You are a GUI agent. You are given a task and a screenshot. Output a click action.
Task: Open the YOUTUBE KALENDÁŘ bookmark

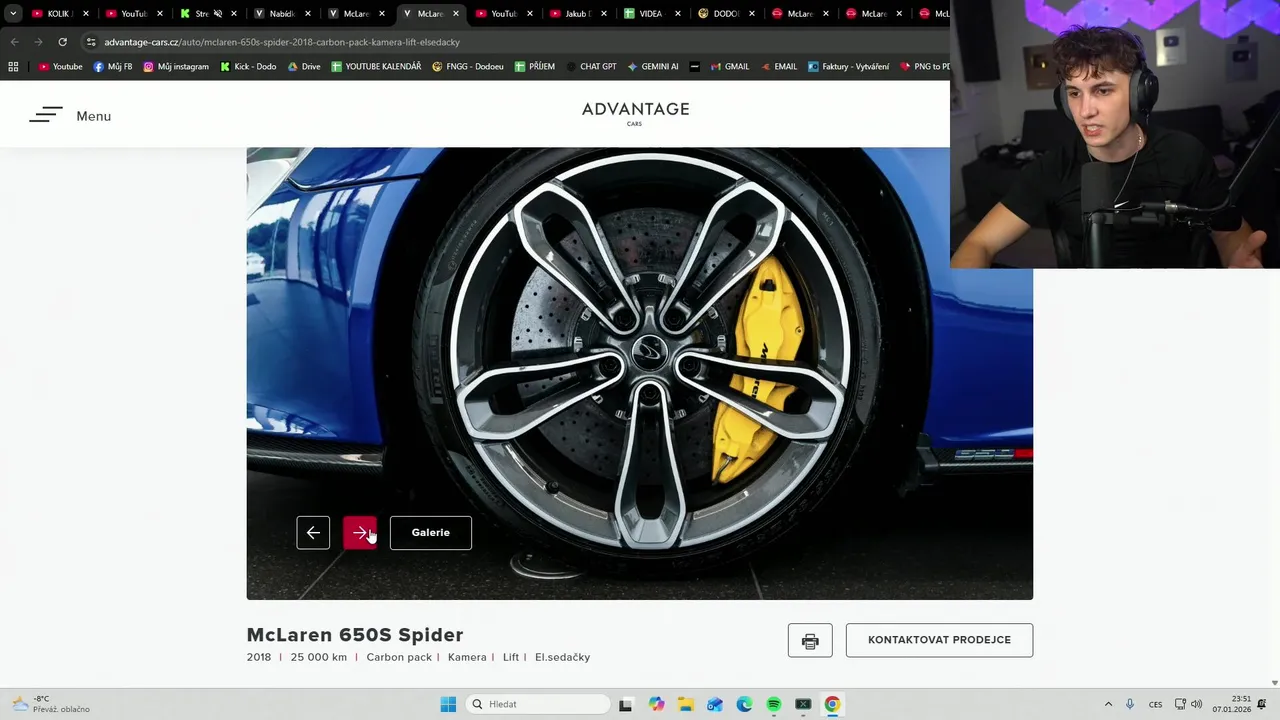(376, 66)
